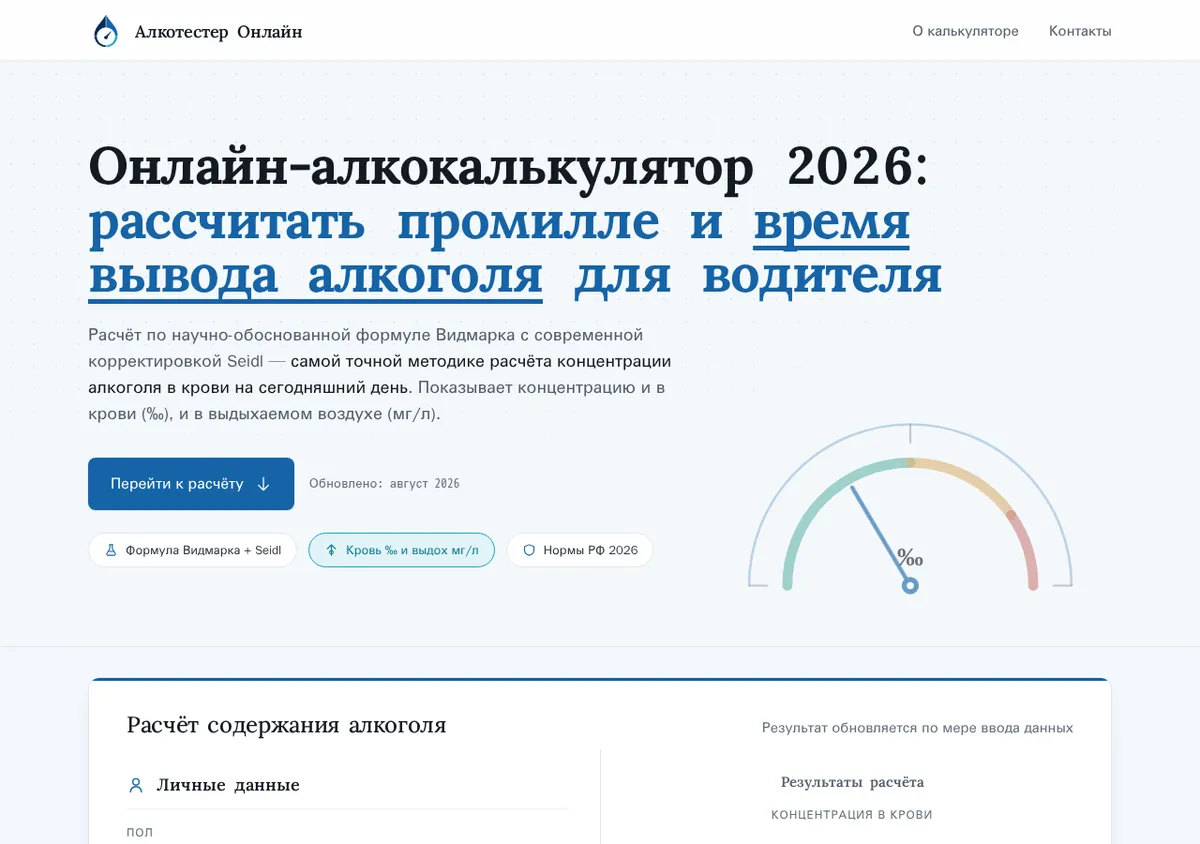Select the Формула Видмарка + Seidl chip
1200x844 pixels.
pos(192,550)
